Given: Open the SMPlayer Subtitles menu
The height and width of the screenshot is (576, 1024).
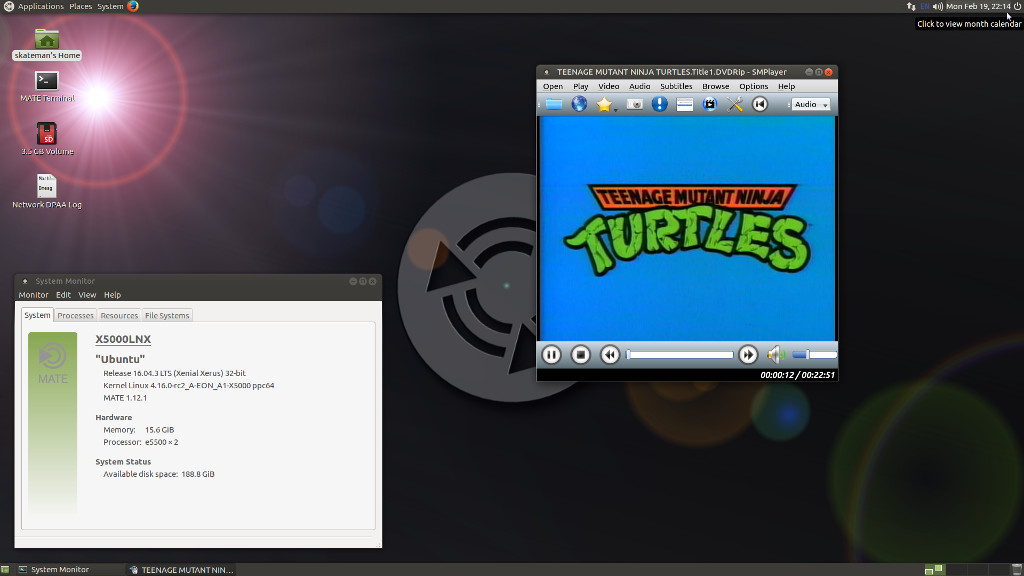Looking at the screenshot, I should (676, 86).
